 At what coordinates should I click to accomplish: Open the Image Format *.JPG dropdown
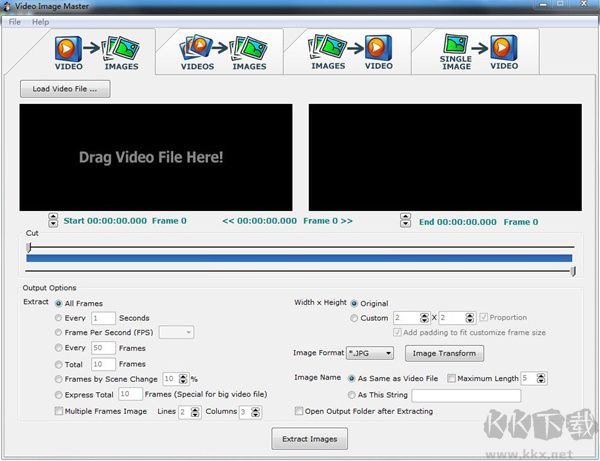tap(370, 353)
